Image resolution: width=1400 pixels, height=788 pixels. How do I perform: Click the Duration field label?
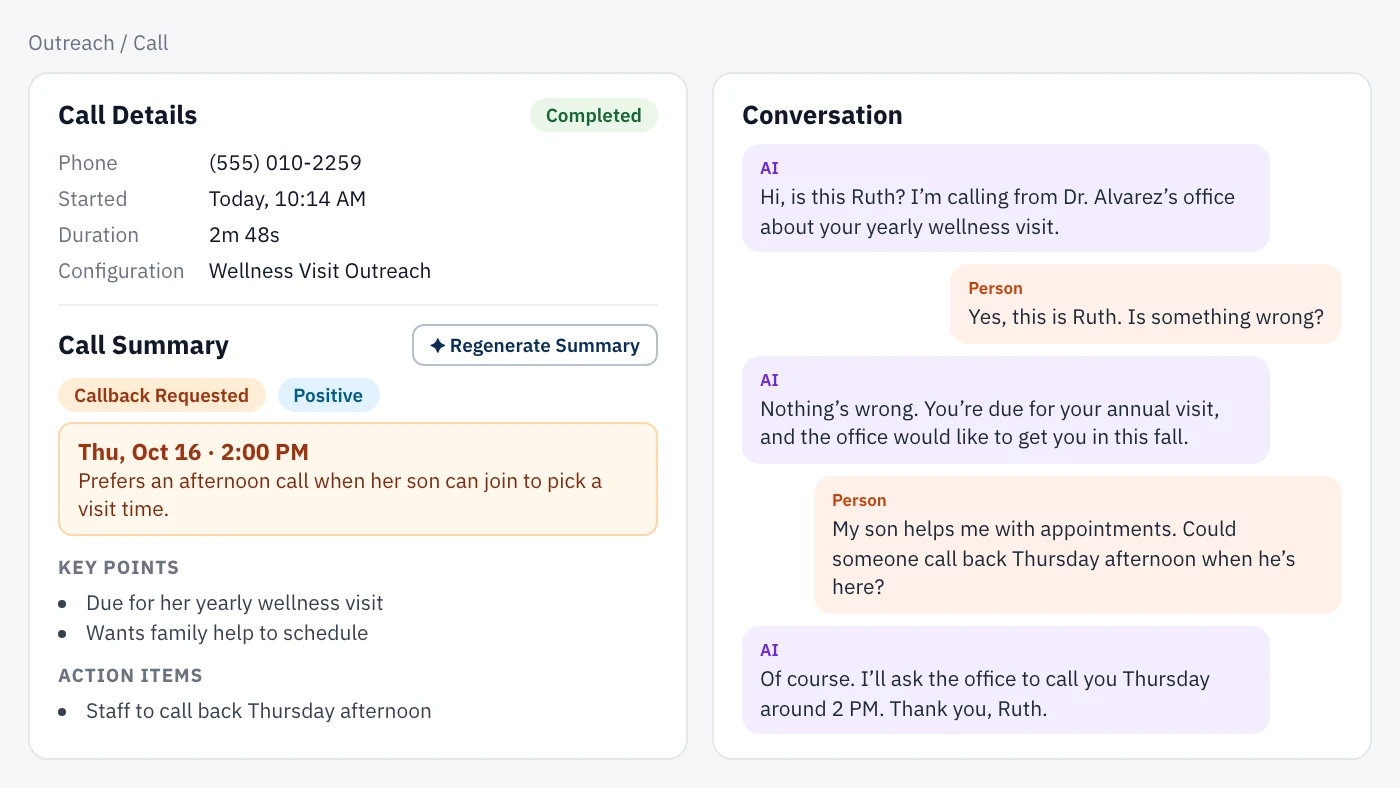click(98, 235)
